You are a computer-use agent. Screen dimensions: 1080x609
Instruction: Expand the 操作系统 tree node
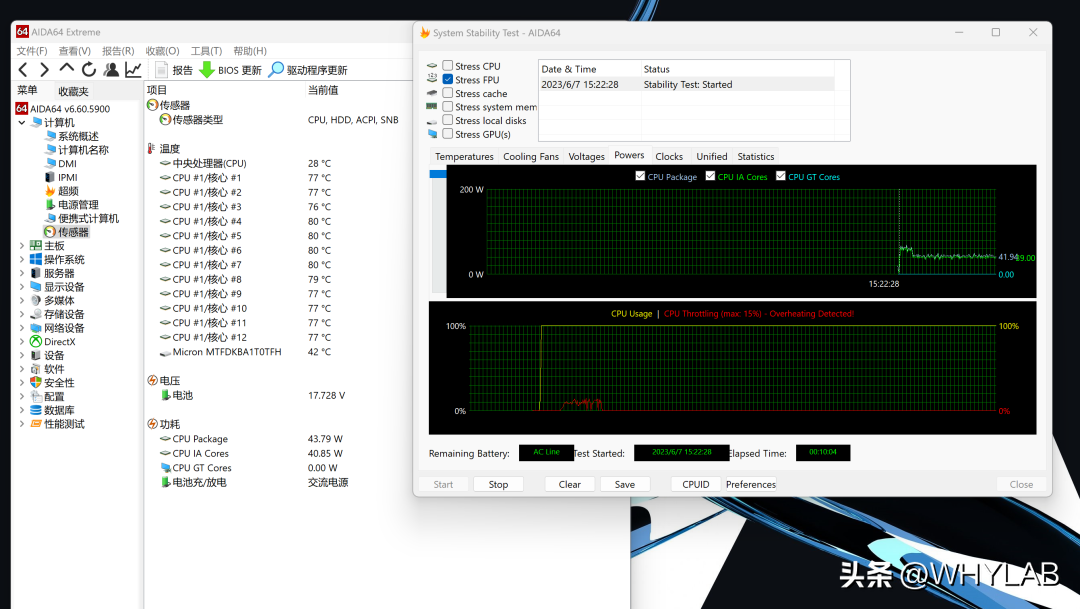coord(22,260)
